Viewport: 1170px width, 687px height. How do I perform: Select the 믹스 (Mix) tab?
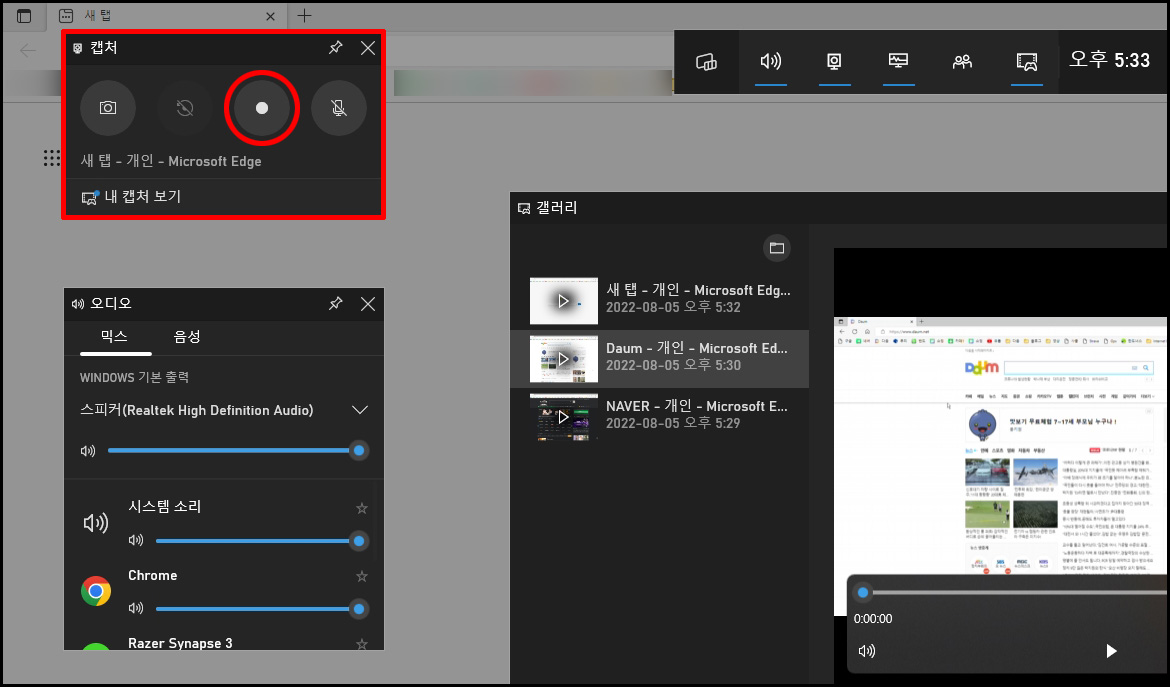(114, 336)
